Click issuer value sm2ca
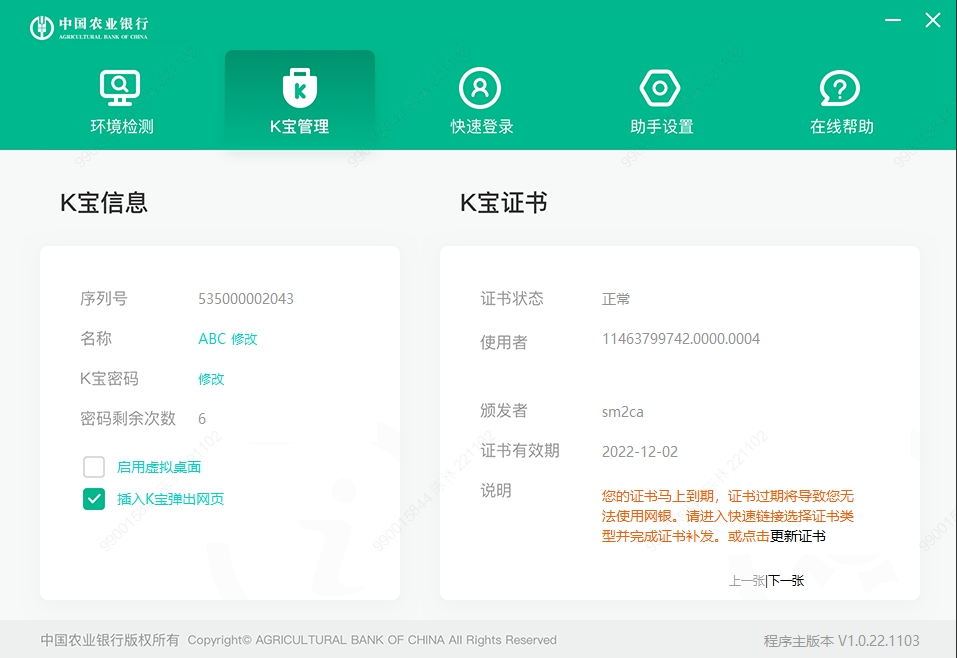Viewport: 957px width, 658px height. tap(623, 412)
